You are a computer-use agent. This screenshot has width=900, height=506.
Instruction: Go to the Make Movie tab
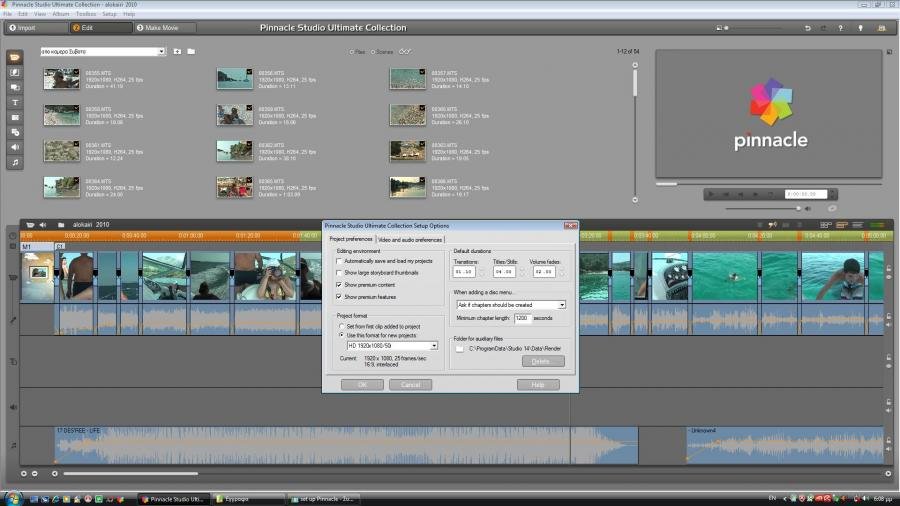point(164,28)
